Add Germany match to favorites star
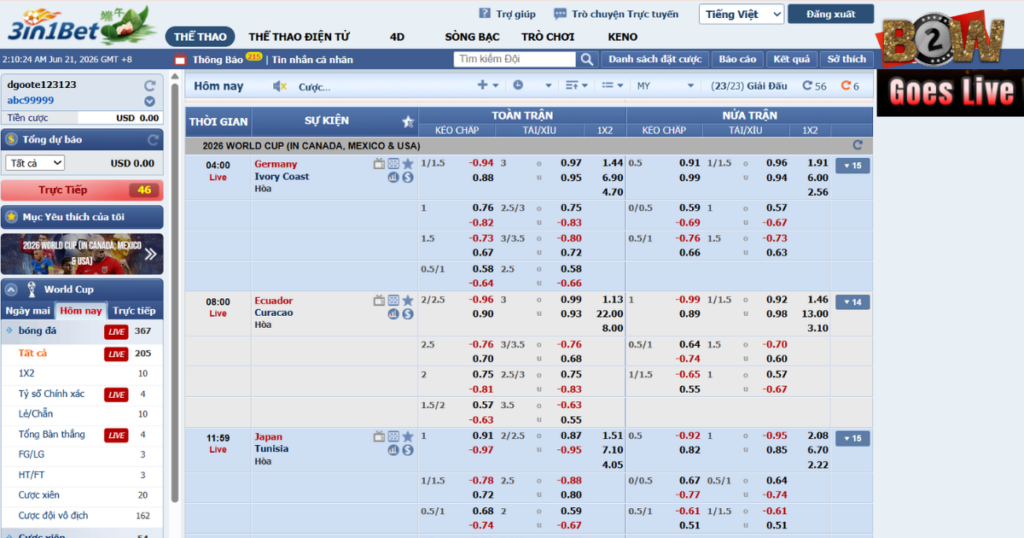The image size is (1024, 538). pyautogui.click(x=408, y=164)
